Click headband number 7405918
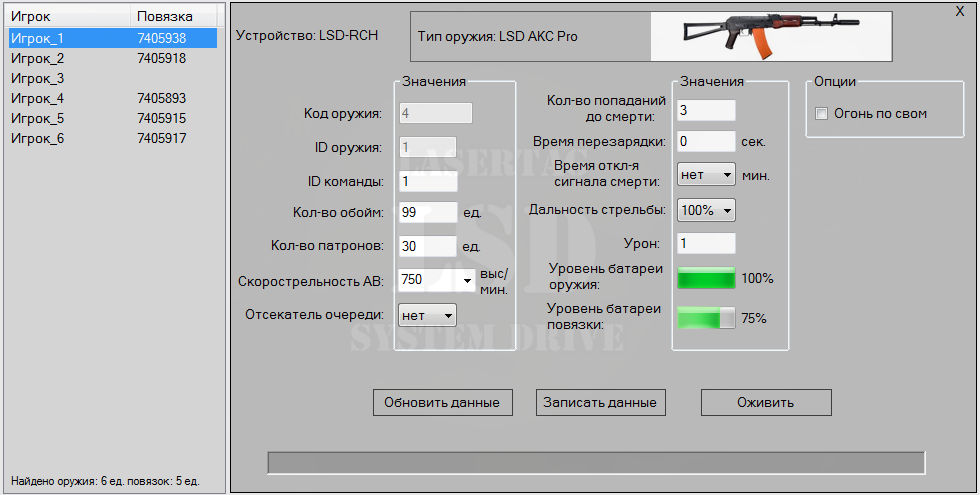 pos(162,58)
